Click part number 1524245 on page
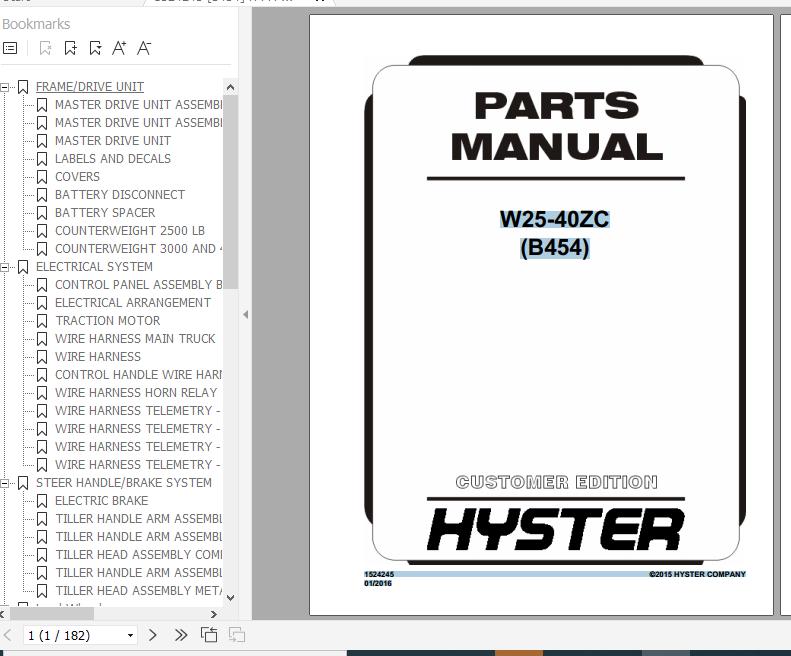Viewport: 791px width, 656px height. [x=379, y=574]
